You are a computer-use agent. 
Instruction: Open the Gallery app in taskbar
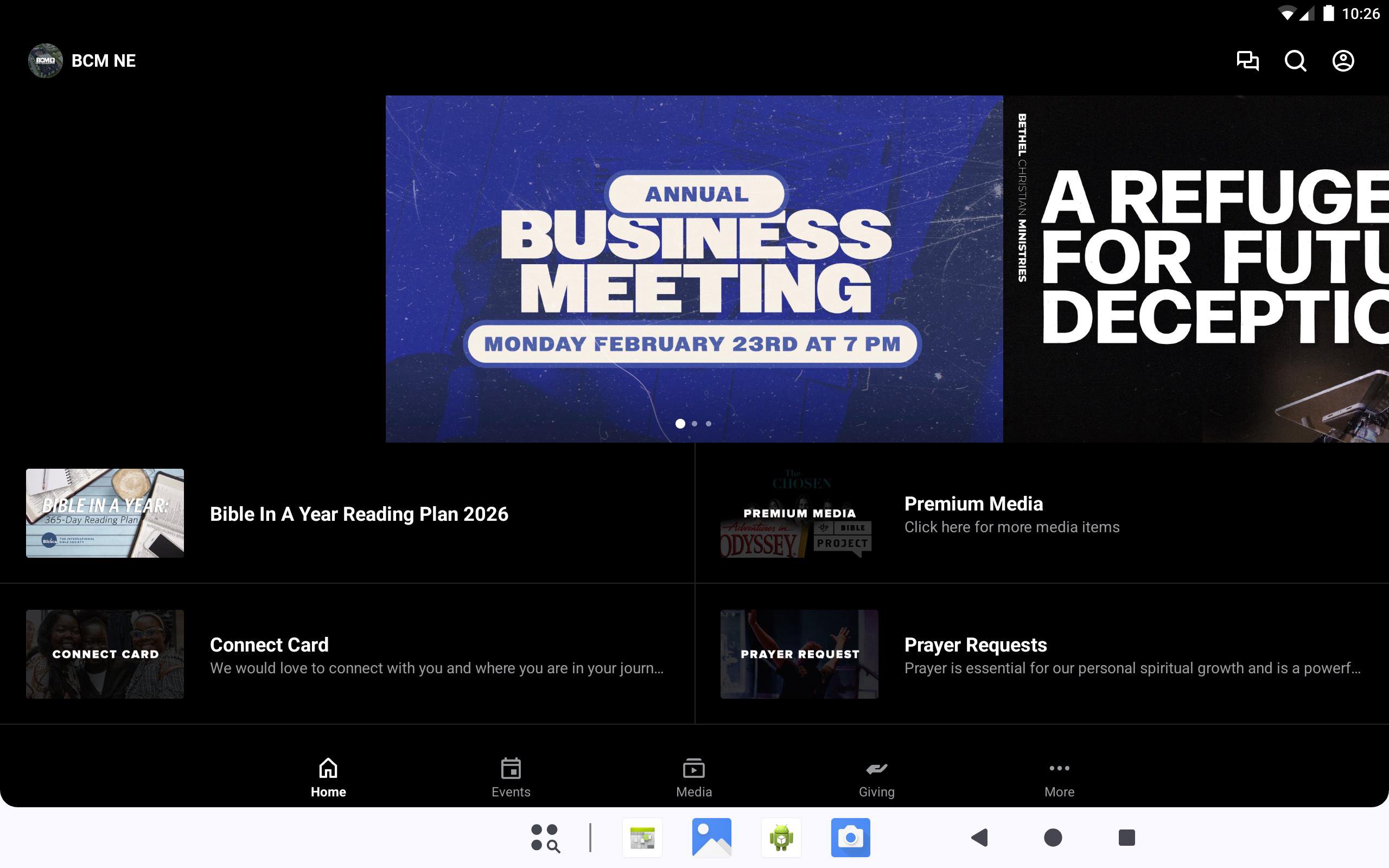[711, 838]
